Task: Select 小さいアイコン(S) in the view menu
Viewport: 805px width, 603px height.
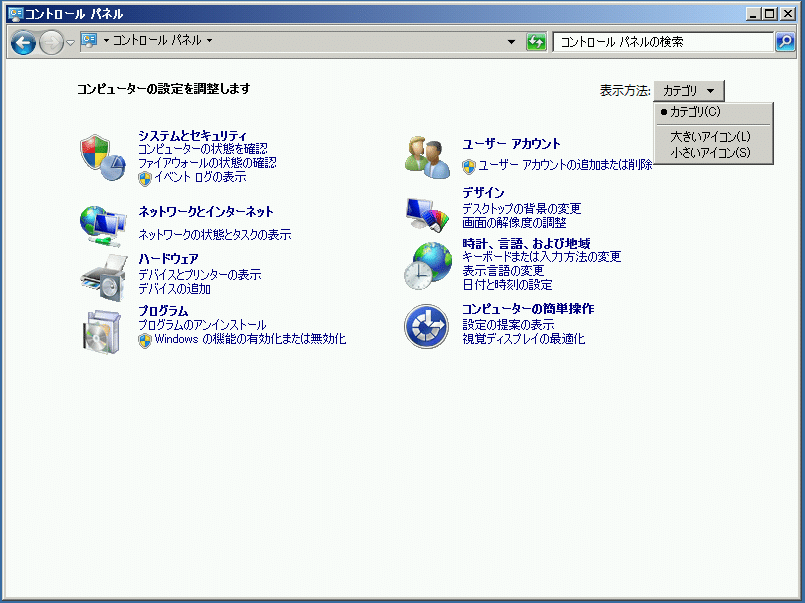Action: (x=714, y=152)
